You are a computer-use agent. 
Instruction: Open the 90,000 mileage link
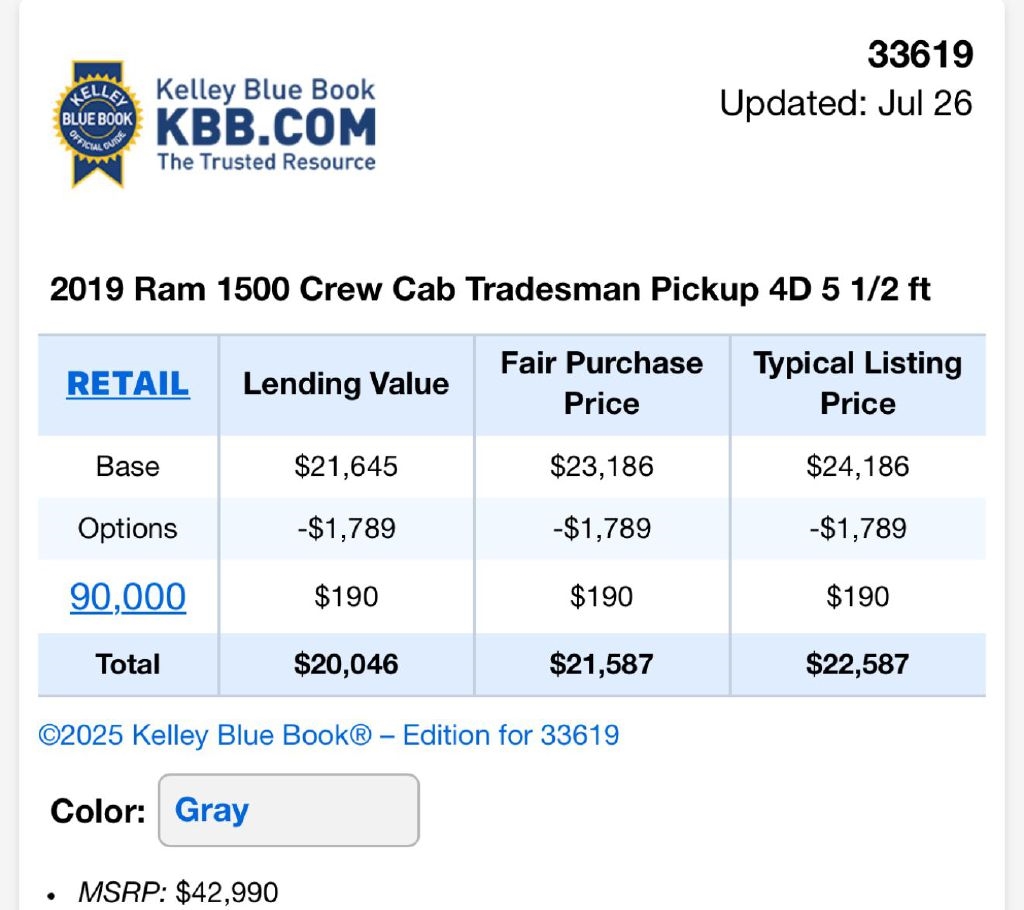pos(128,597)
